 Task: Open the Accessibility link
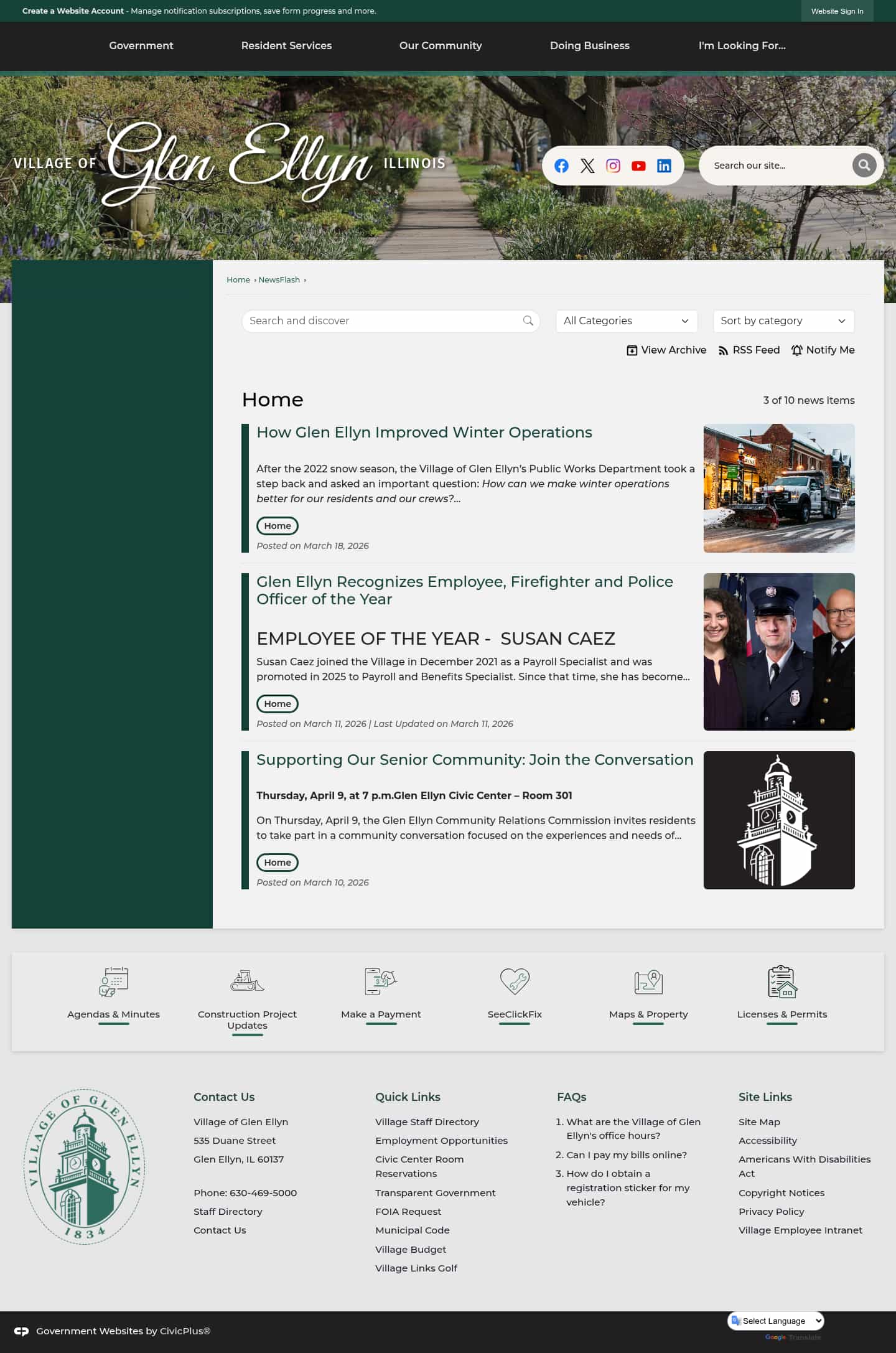point(768,1141)
